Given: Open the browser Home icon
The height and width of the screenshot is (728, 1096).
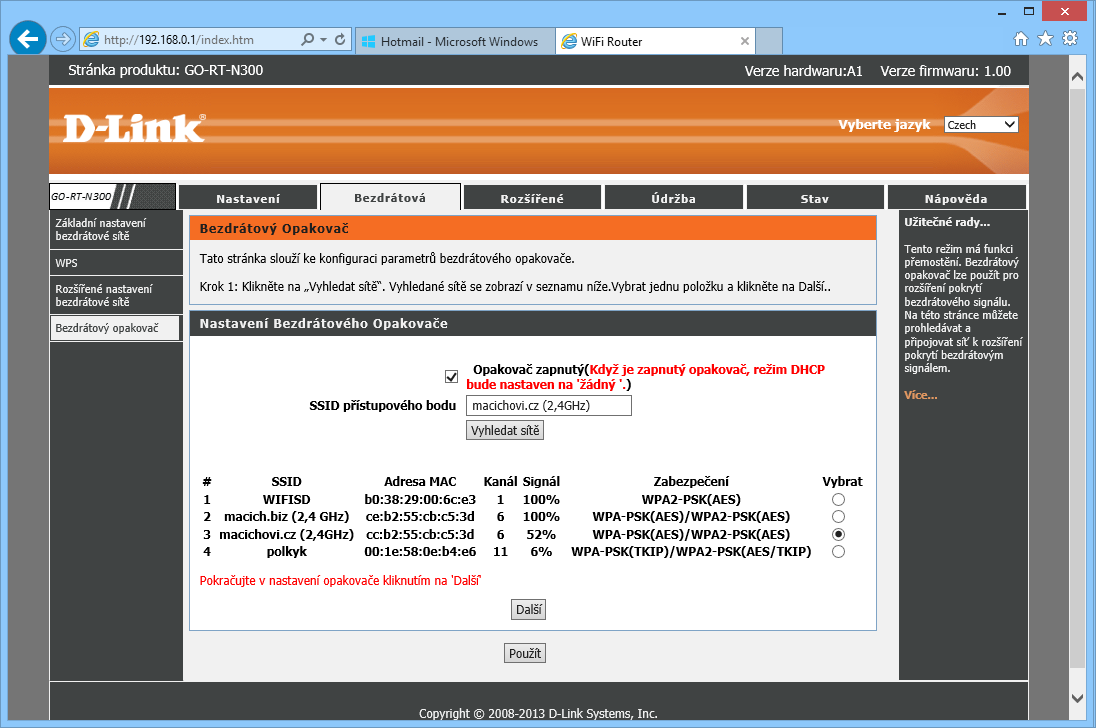Looking at the screenshot, I should tap(1021, 39).
